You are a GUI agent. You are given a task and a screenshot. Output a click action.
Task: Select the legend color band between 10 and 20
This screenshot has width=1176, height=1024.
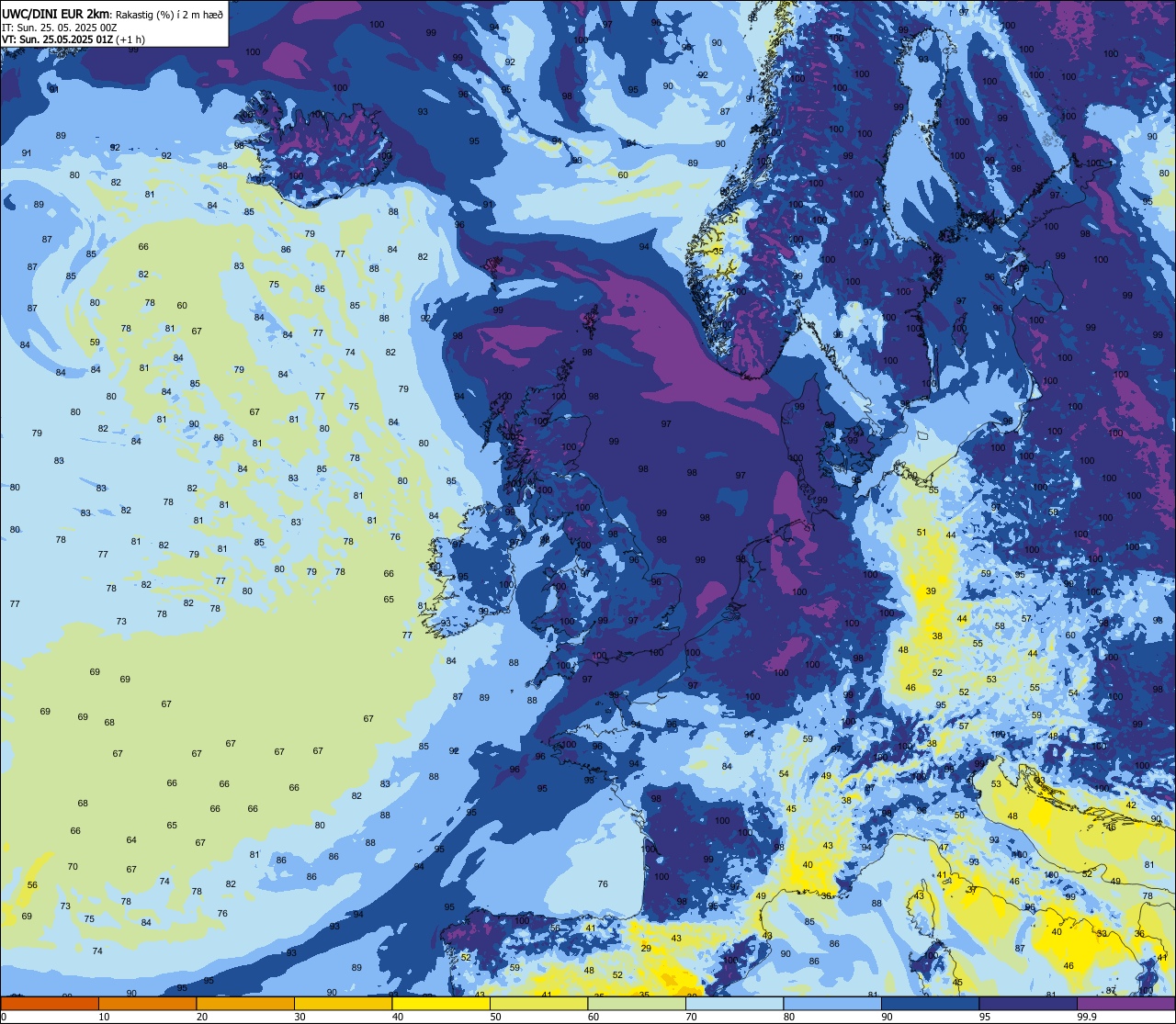point(147,1003)
